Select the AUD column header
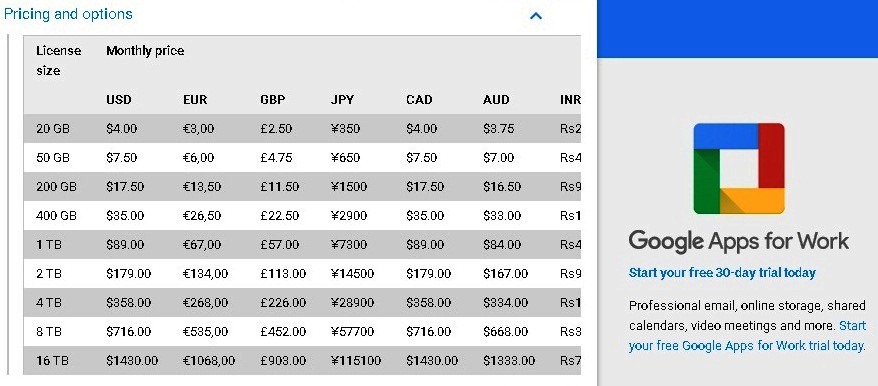This screenshot has width=878, height=386. click(x=496, y=100)
